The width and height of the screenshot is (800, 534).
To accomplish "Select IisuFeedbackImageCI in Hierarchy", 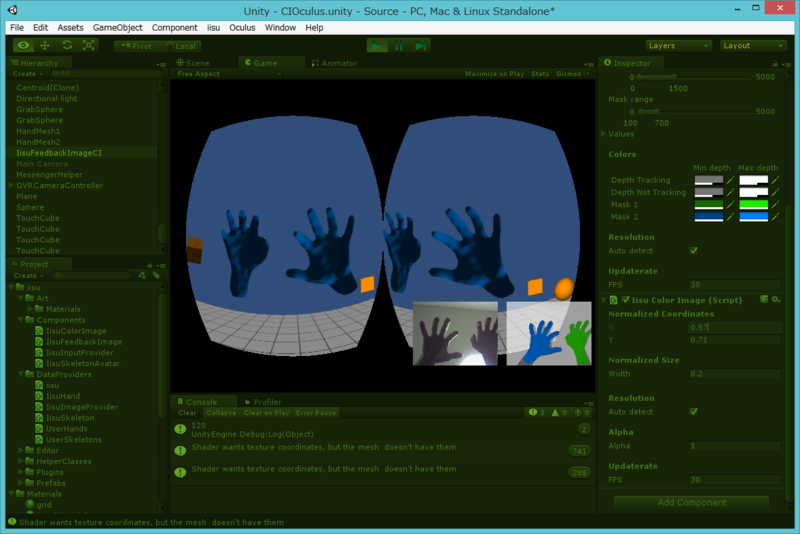I will [x=59, y=153].
